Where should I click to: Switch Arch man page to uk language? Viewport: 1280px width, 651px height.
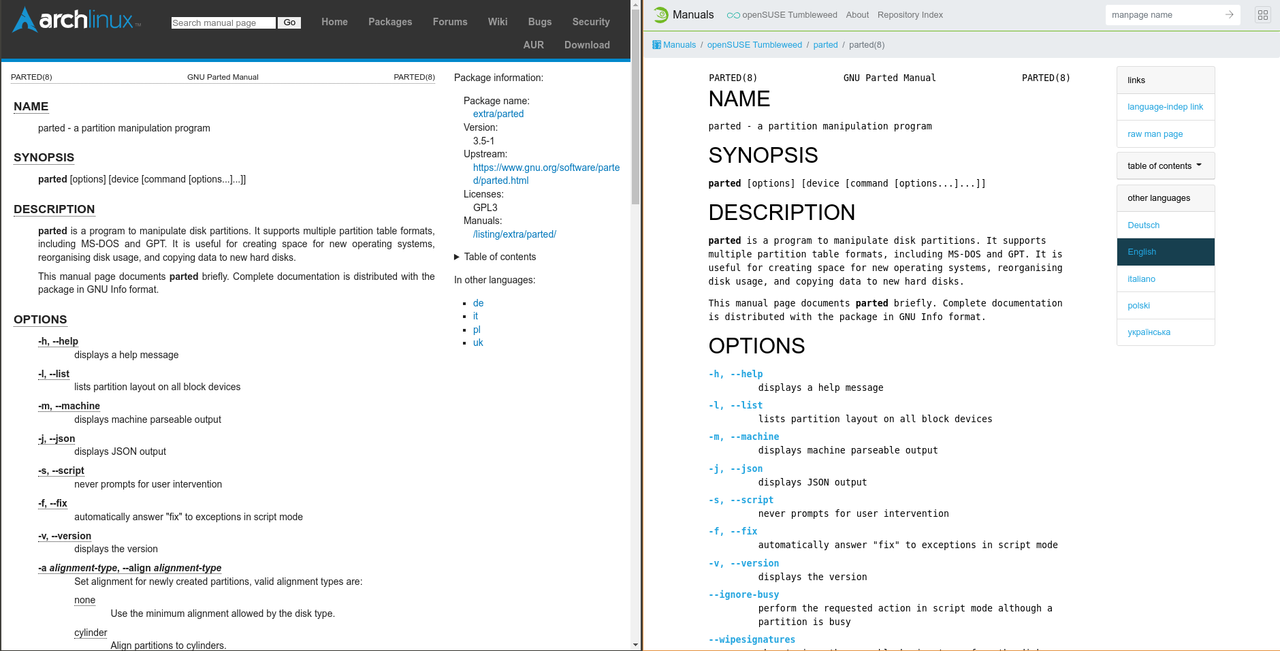click(x=478, y=343)
